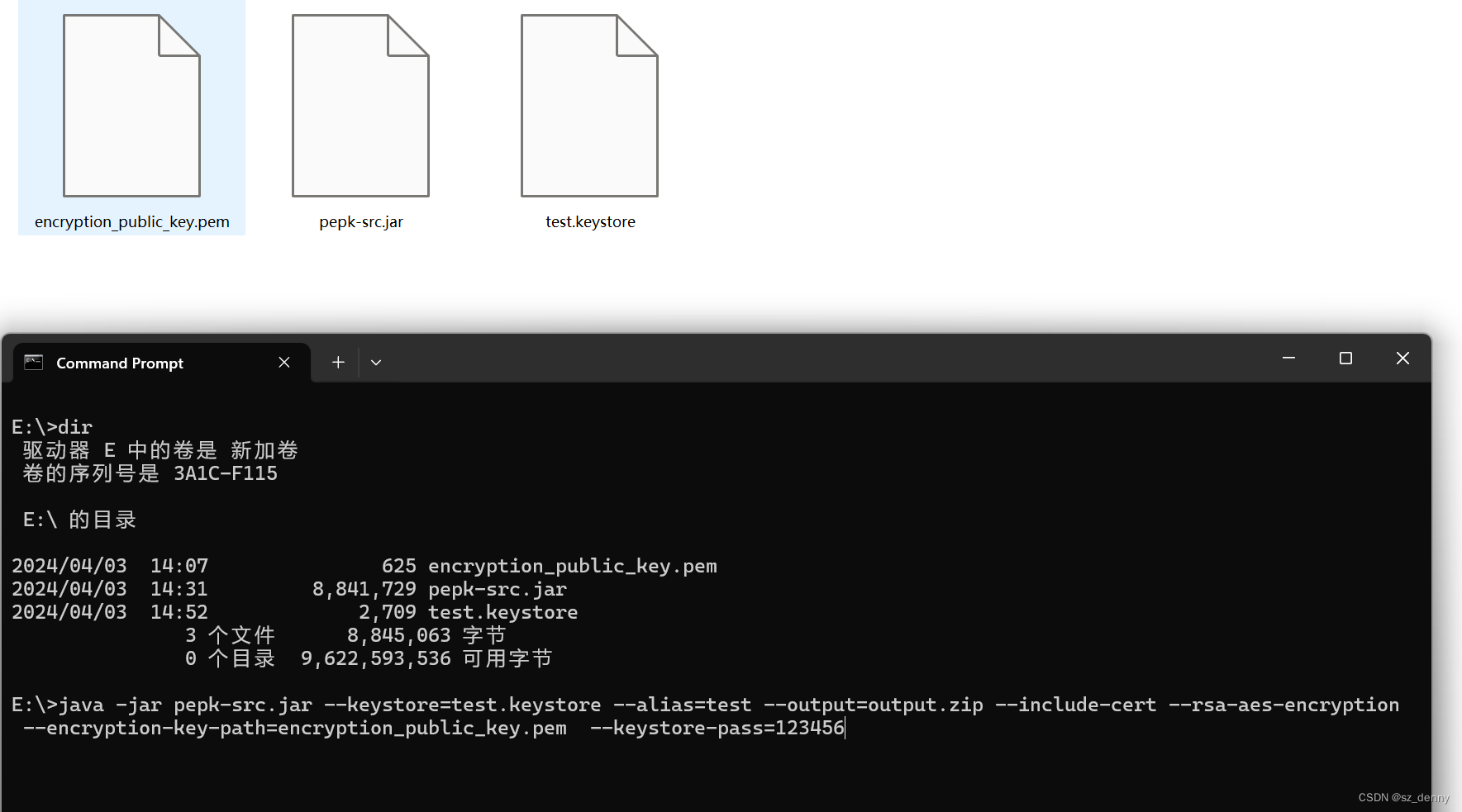This screenshot has width=1462, height=812.
Task: Click the test.keystore filename label
Action: (x=589, y=221)
